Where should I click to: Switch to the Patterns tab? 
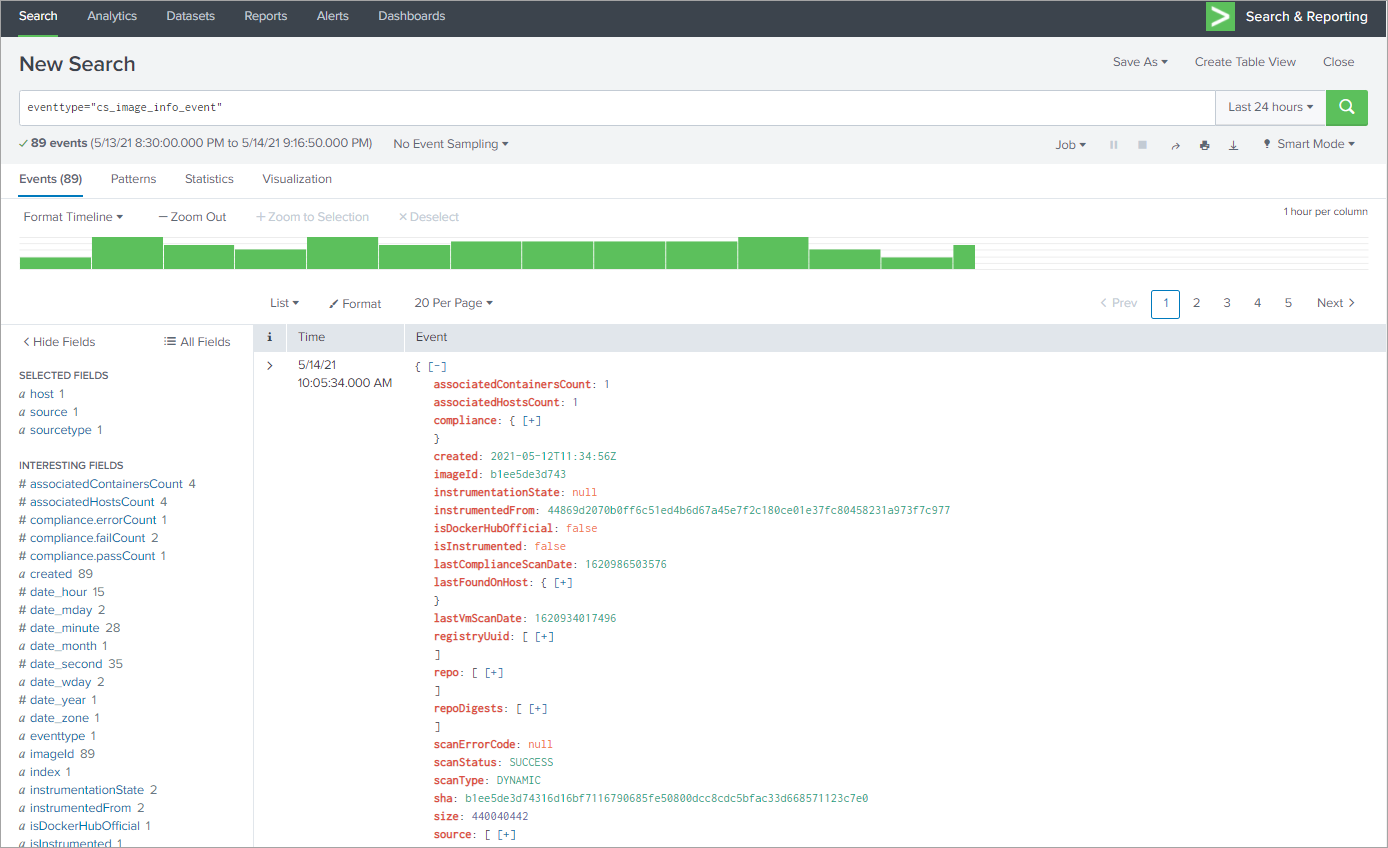(133, 179)
